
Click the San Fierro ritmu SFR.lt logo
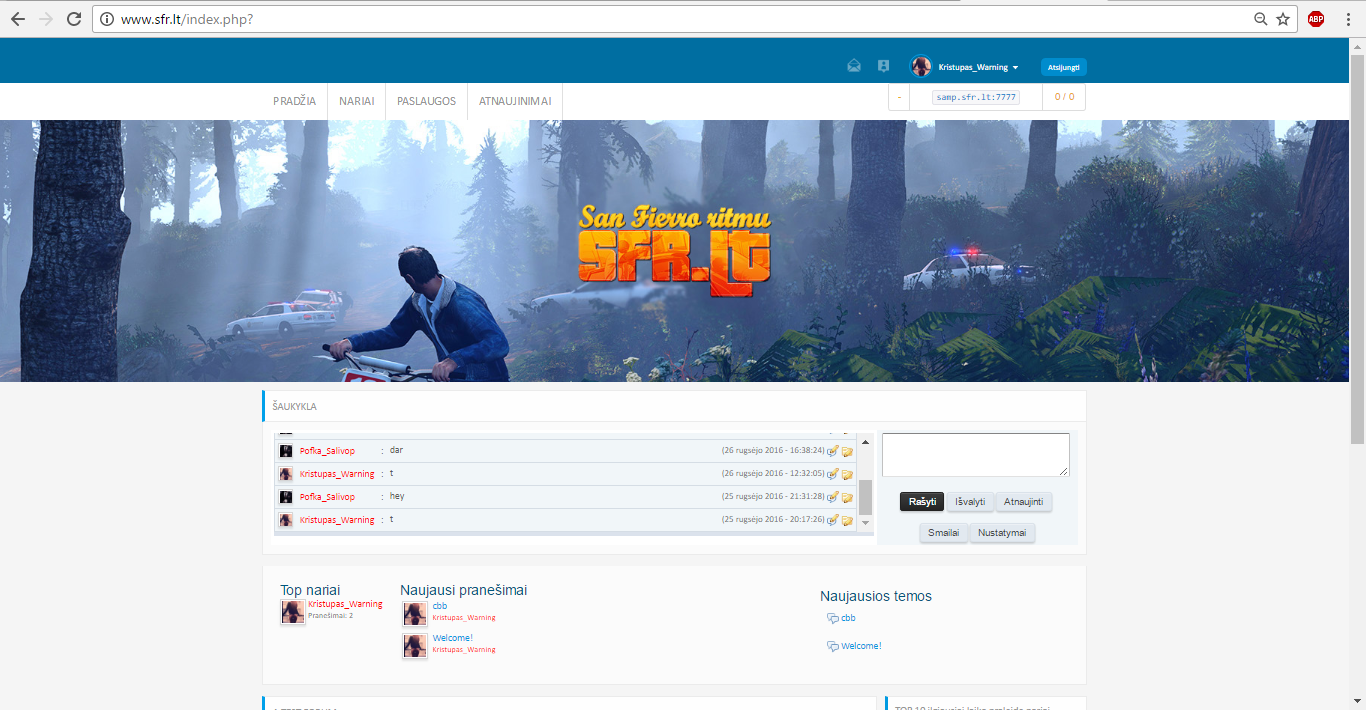click(x=675, y=250)
